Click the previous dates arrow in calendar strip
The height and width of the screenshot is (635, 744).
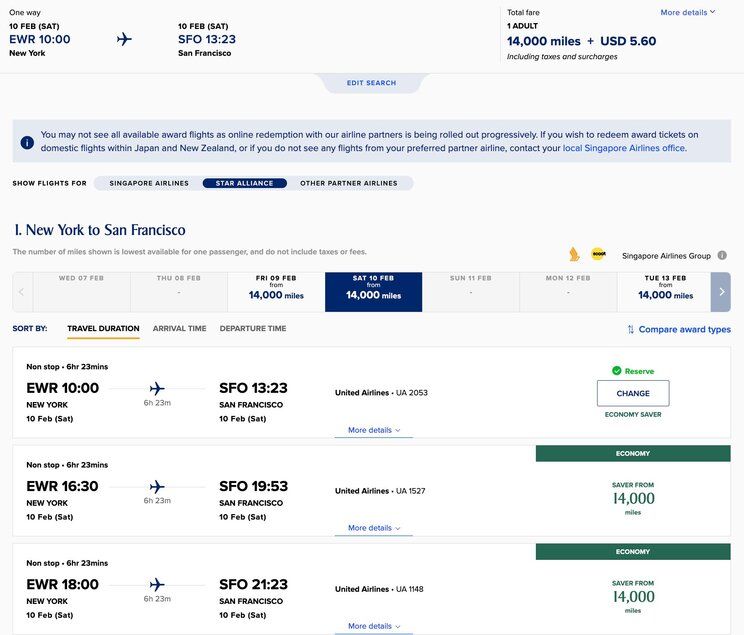[22, 292]
